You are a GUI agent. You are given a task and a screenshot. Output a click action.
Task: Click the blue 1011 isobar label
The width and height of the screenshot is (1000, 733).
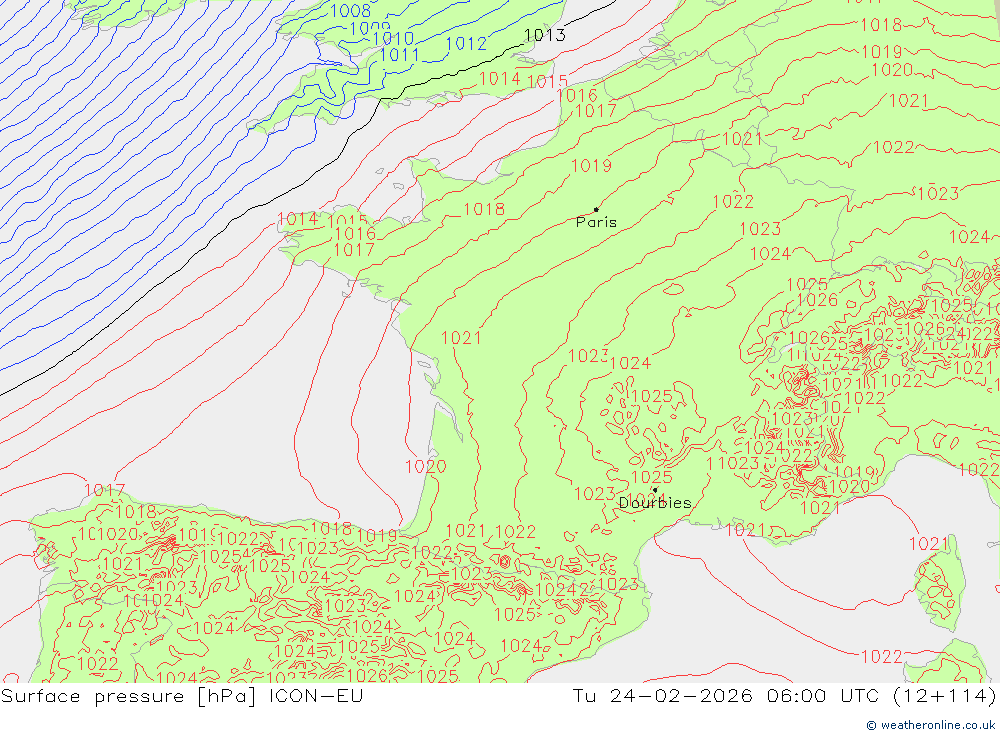coord(399,56)
